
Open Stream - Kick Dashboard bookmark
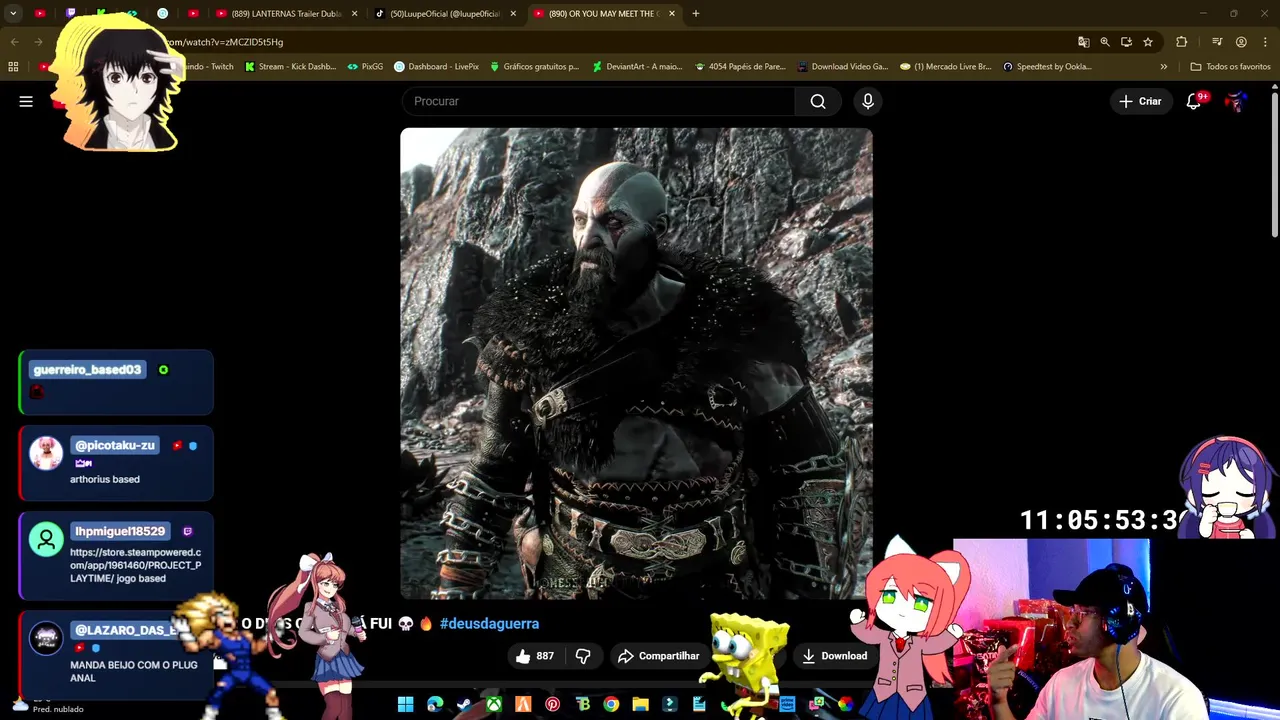point(290,67)
